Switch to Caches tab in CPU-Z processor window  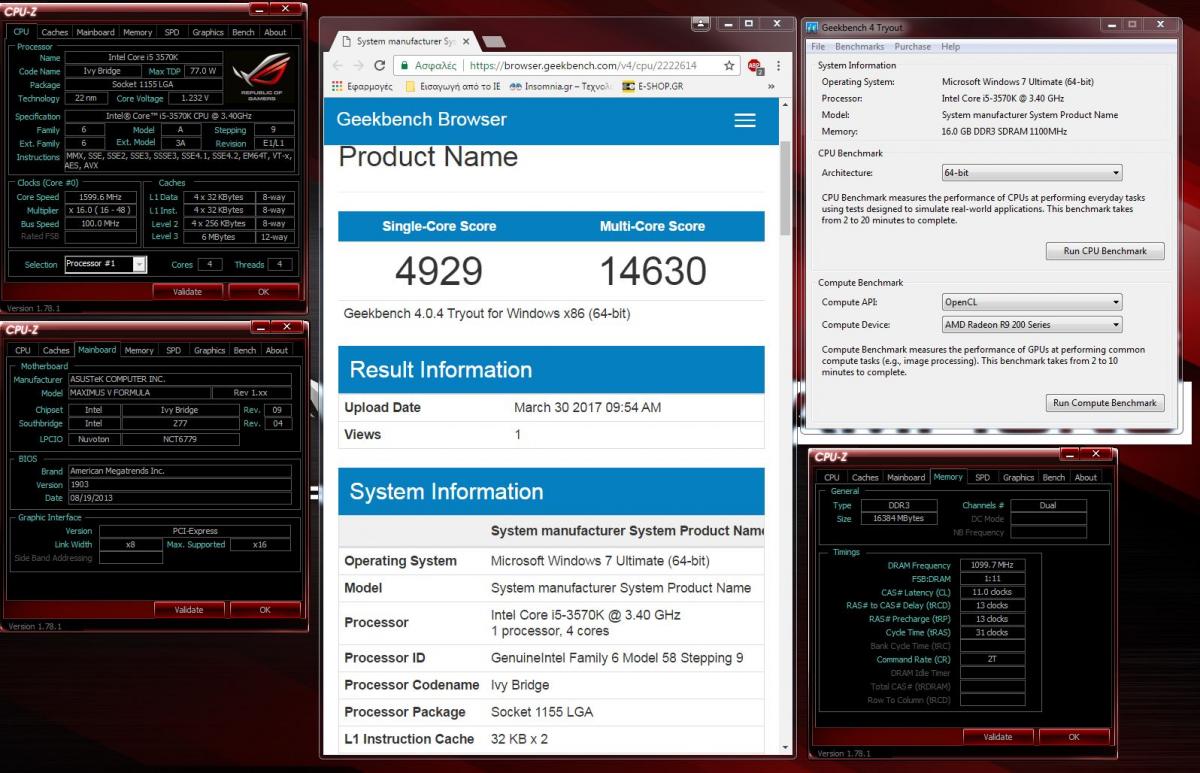pyautogui.click(x=54, y=32)
